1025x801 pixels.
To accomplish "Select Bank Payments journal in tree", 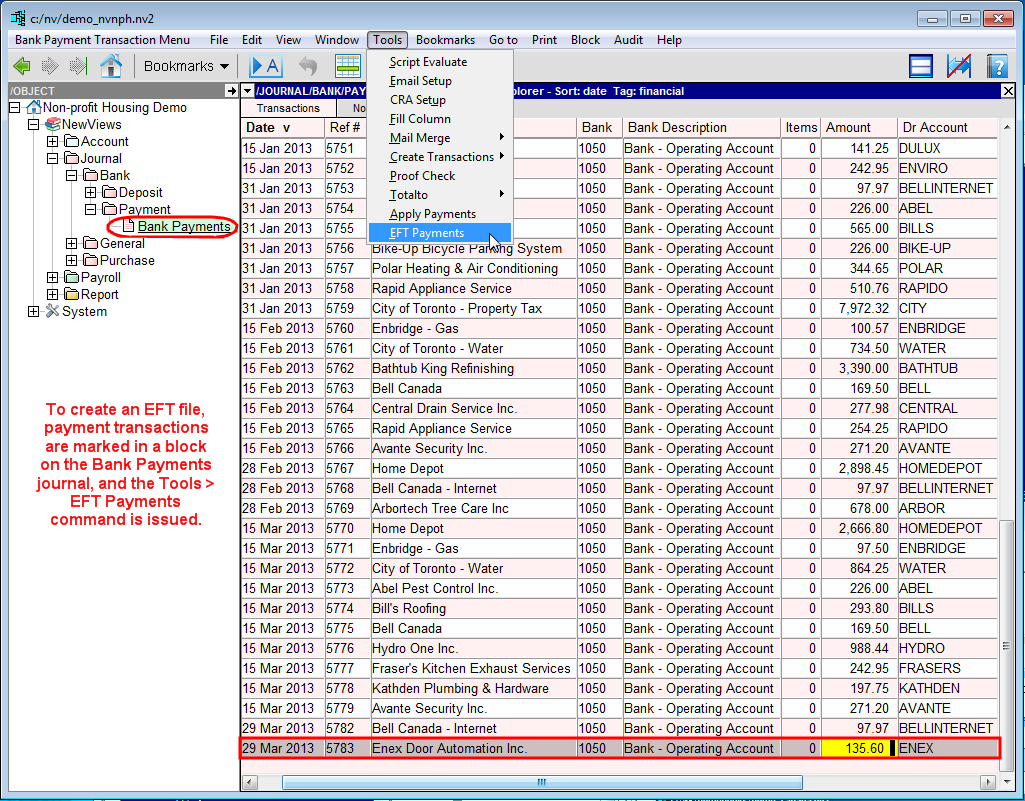I will (x=184, y=227).
